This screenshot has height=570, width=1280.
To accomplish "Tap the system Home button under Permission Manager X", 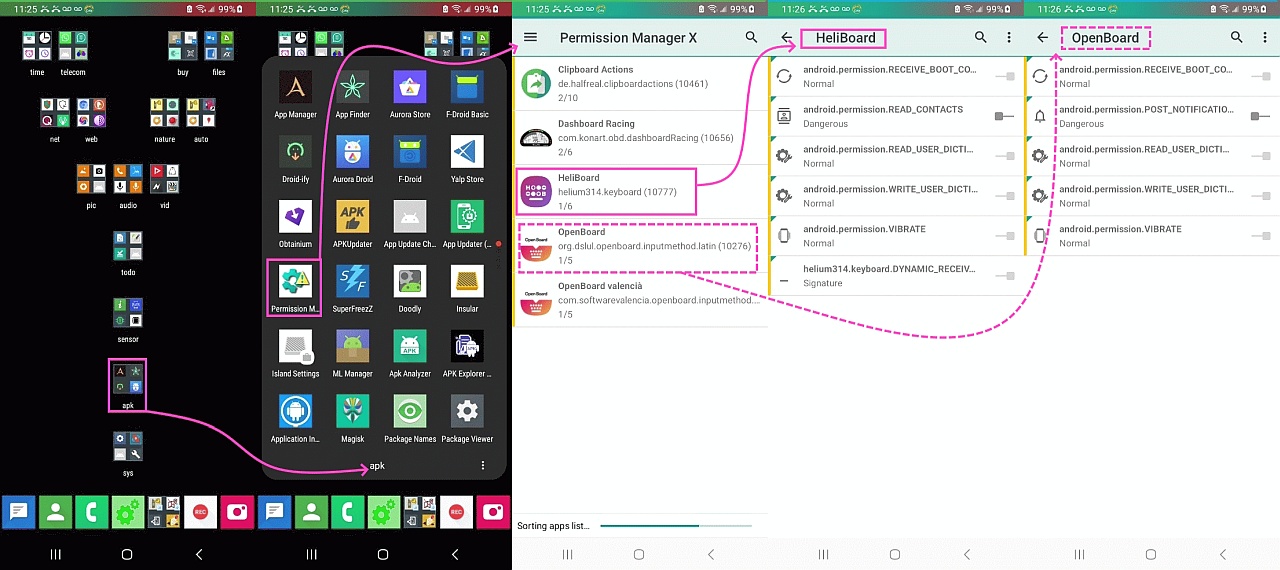I will click(639, 554).
